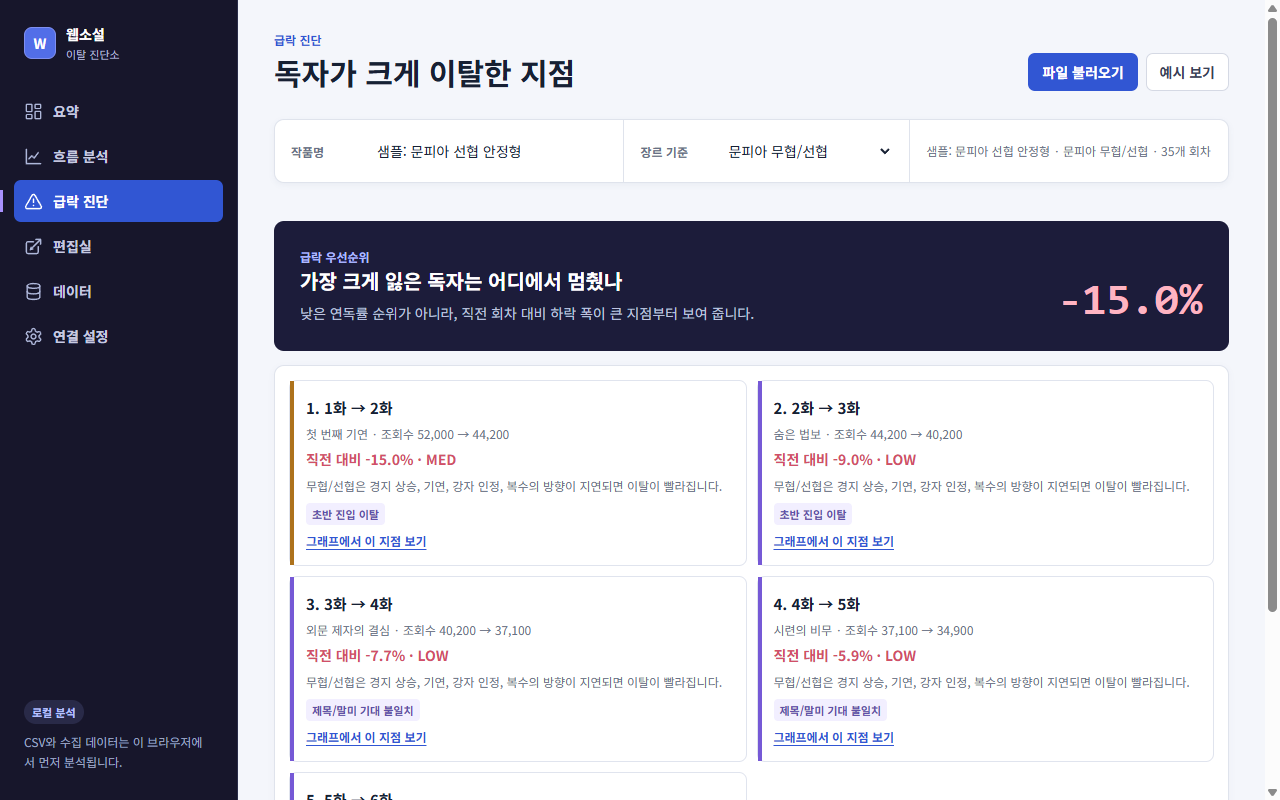Click the card title 1. 1화 → 2화

[x=349, y=408]
